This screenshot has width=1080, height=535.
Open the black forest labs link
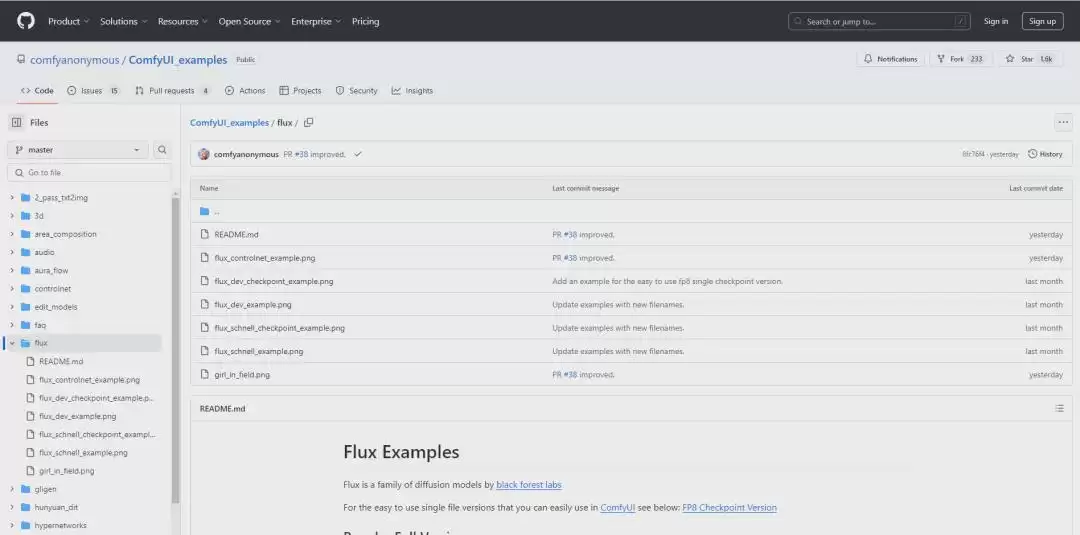[x=529, y=485]
